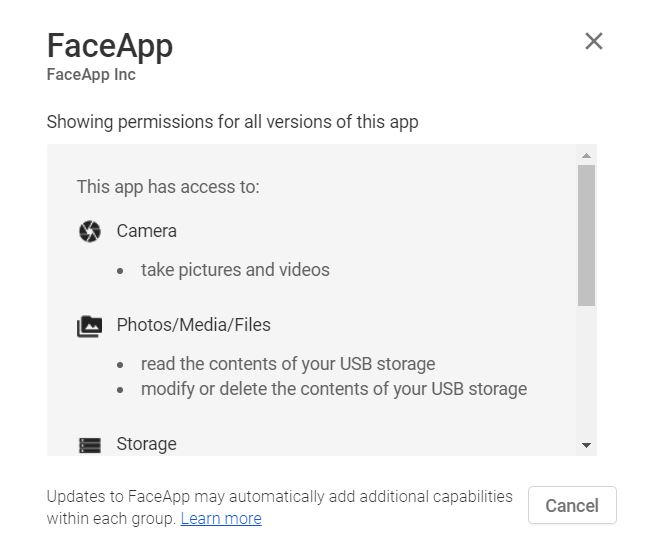The height and width of the screenshot is (538, 647).
Task: Click the Cancel button
Action: 572,505
